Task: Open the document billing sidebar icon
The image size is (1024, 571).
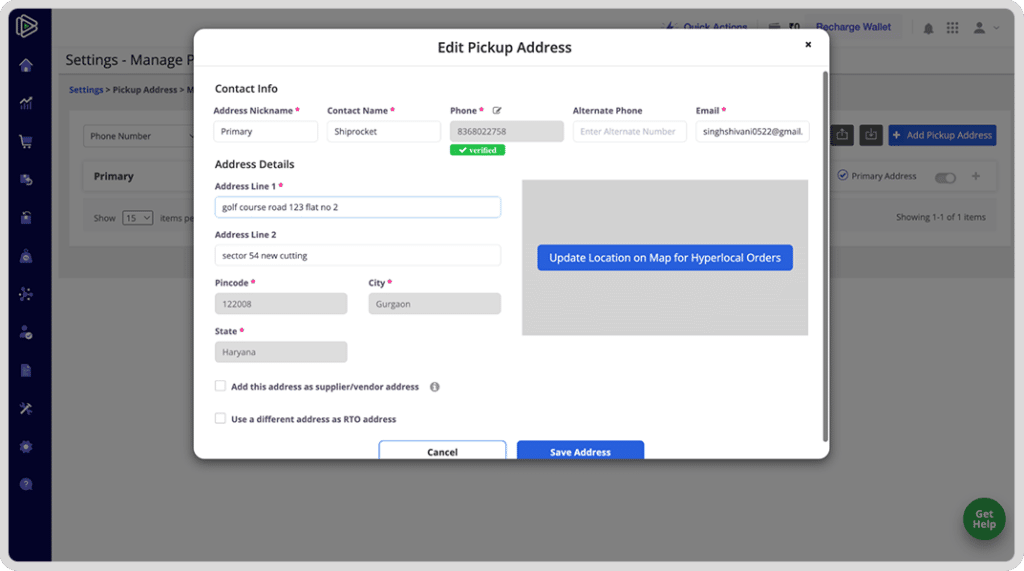Action: click(26, 370)
